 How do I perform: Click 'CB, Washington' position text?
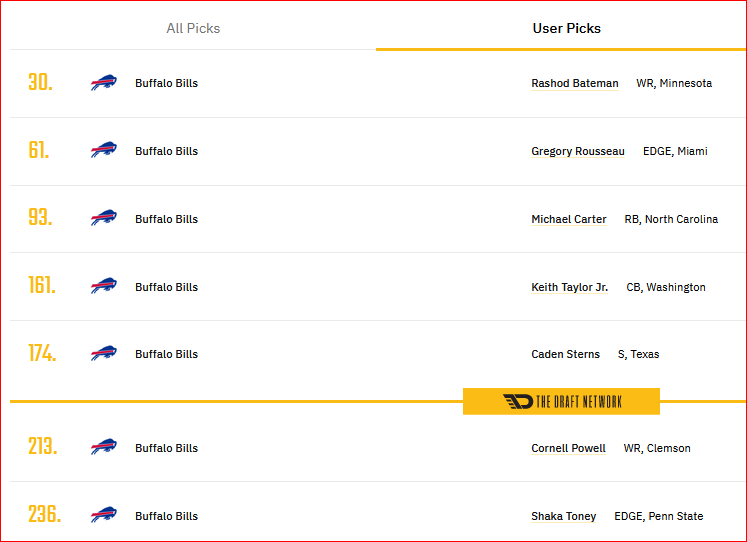[x=666, y=287]
